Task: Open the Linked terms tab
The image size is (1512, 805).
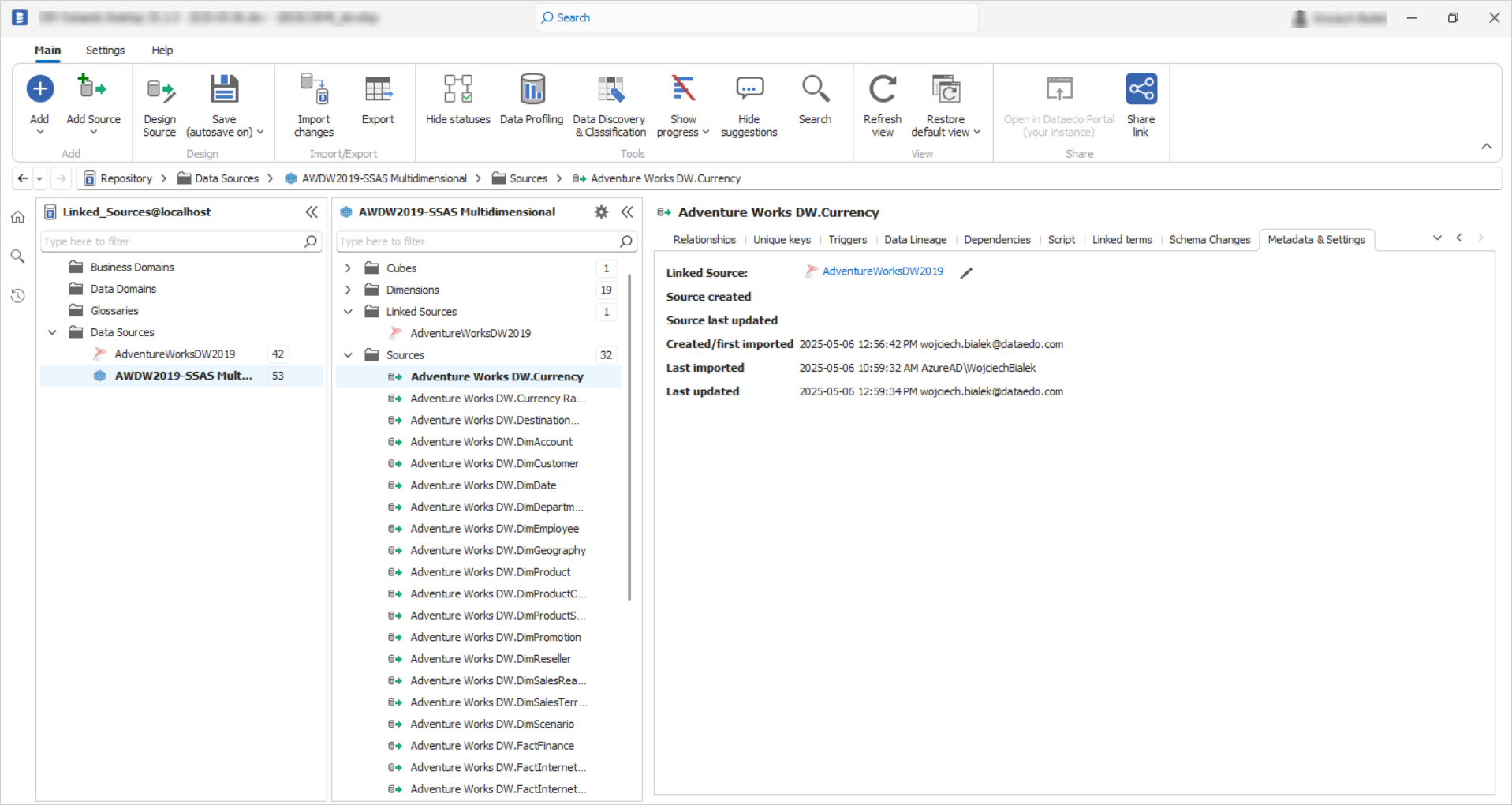Action: click(x=1122, y=239)
